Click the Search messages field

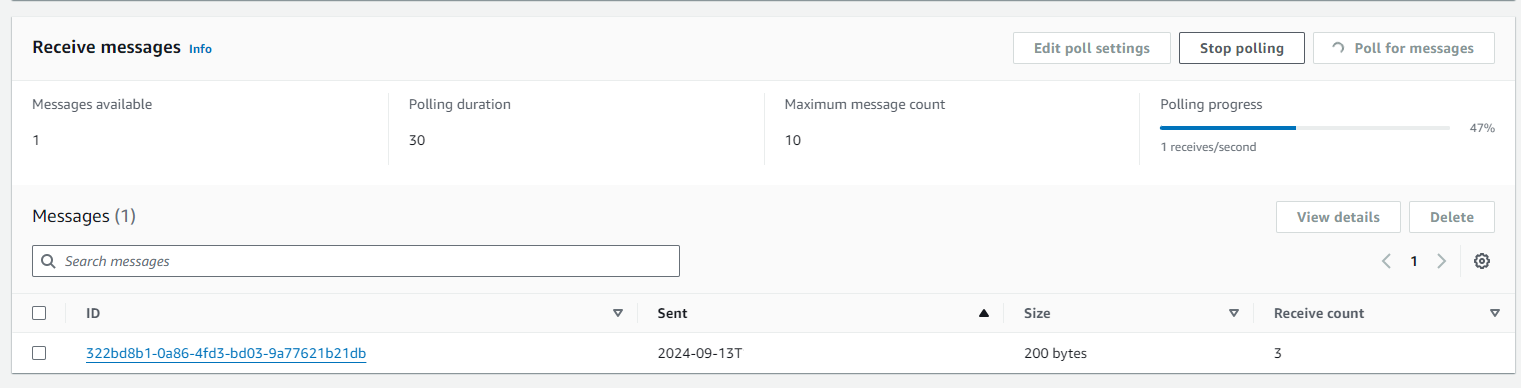click(356, 261)
